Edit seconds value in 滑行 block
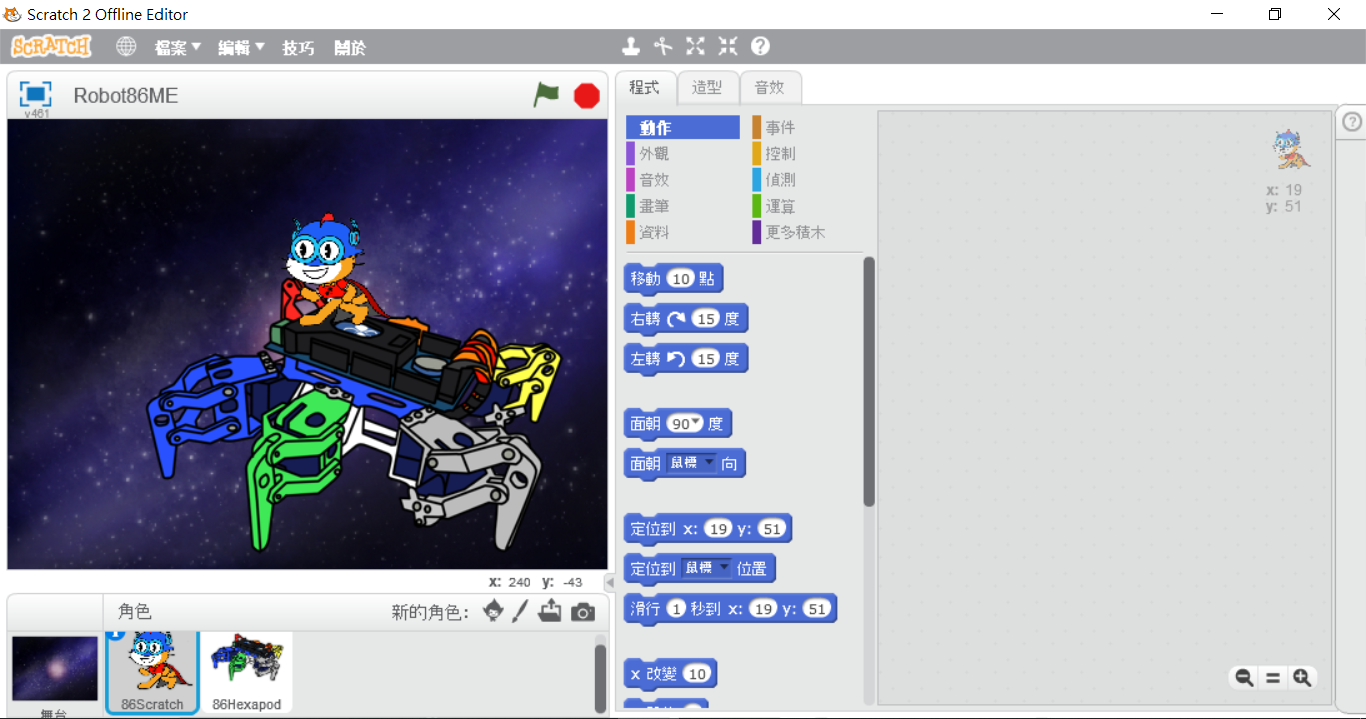Viewport: 1366px width, 719px height. 677,609
